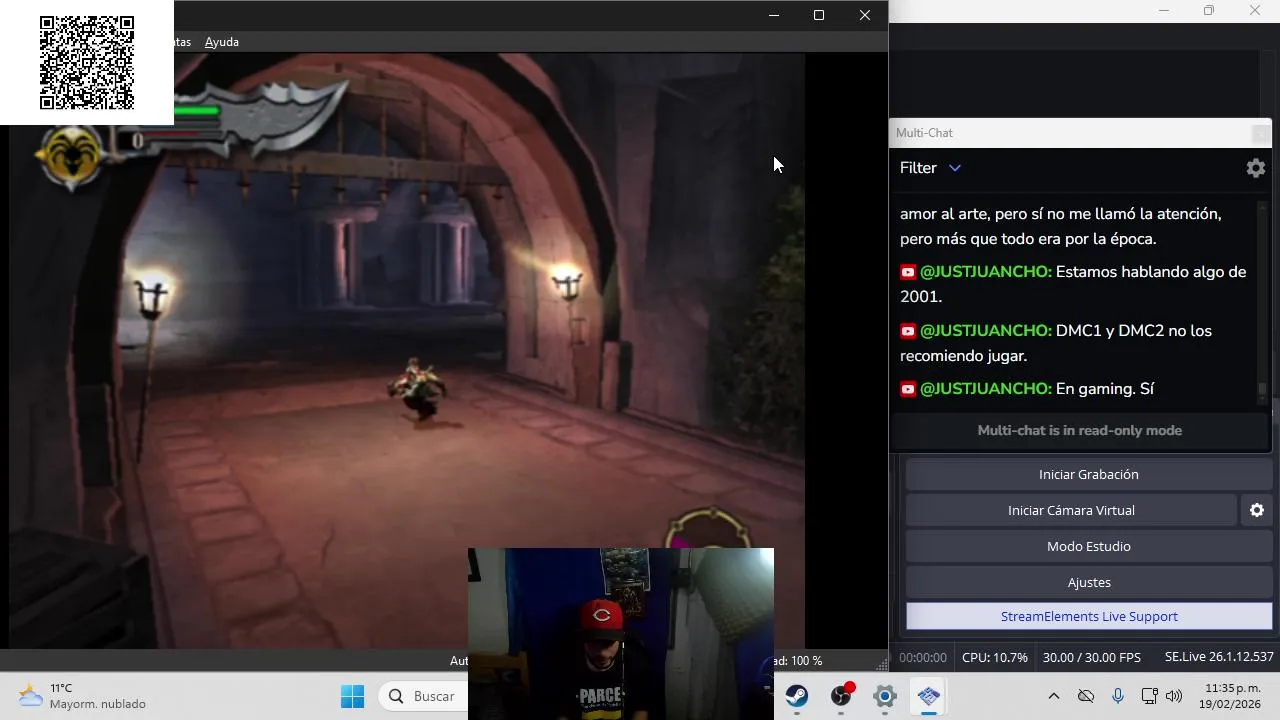Click Iniciar Cámara Virtual button
This screenshot has width=1280, height=720.
click(x=1071, y=510)
